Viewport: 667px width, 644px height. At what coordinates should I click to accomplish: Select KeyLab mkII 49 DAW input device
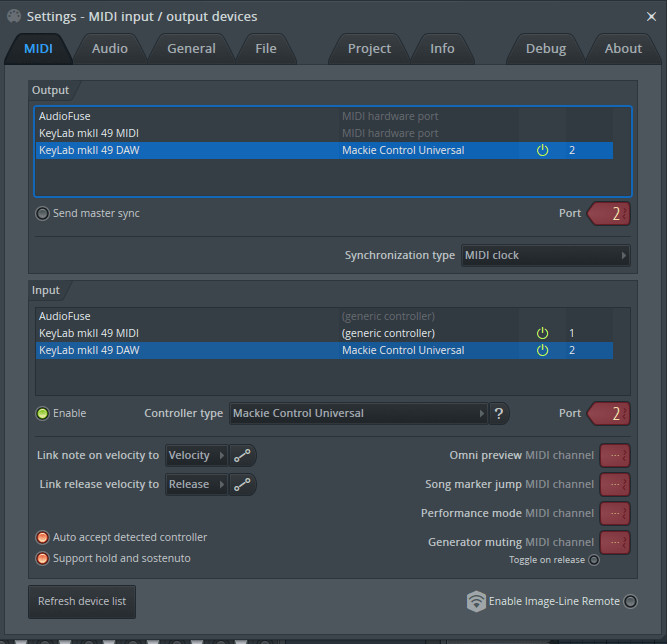click(324, 350)
